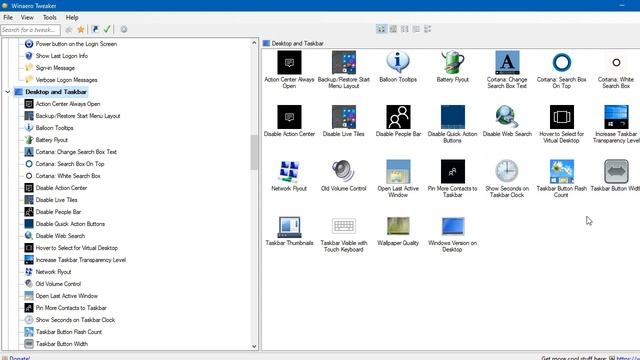Viewport: 640px width, 360px height.
Task: Open Taskbar Visible with Touch Keyboard icon
Action: 344,226
